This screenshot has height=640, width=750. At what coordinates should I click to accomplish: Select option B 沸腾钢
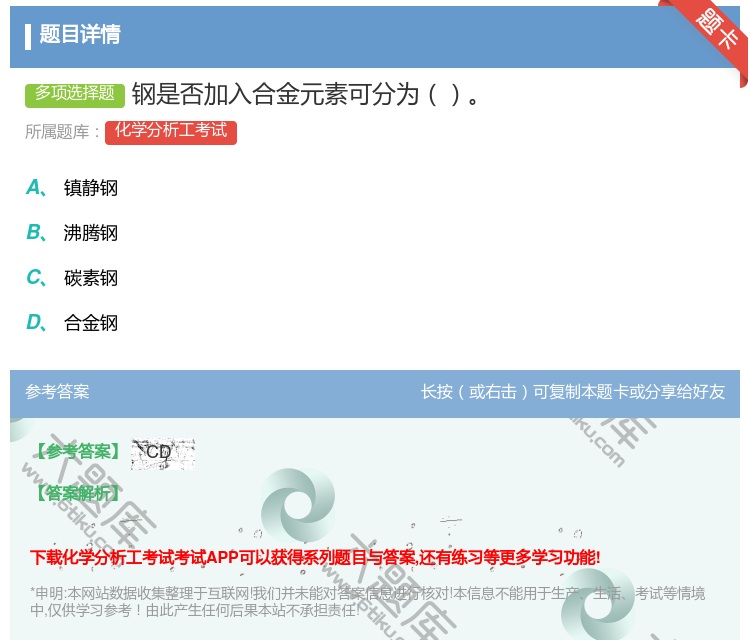(91, 233)
